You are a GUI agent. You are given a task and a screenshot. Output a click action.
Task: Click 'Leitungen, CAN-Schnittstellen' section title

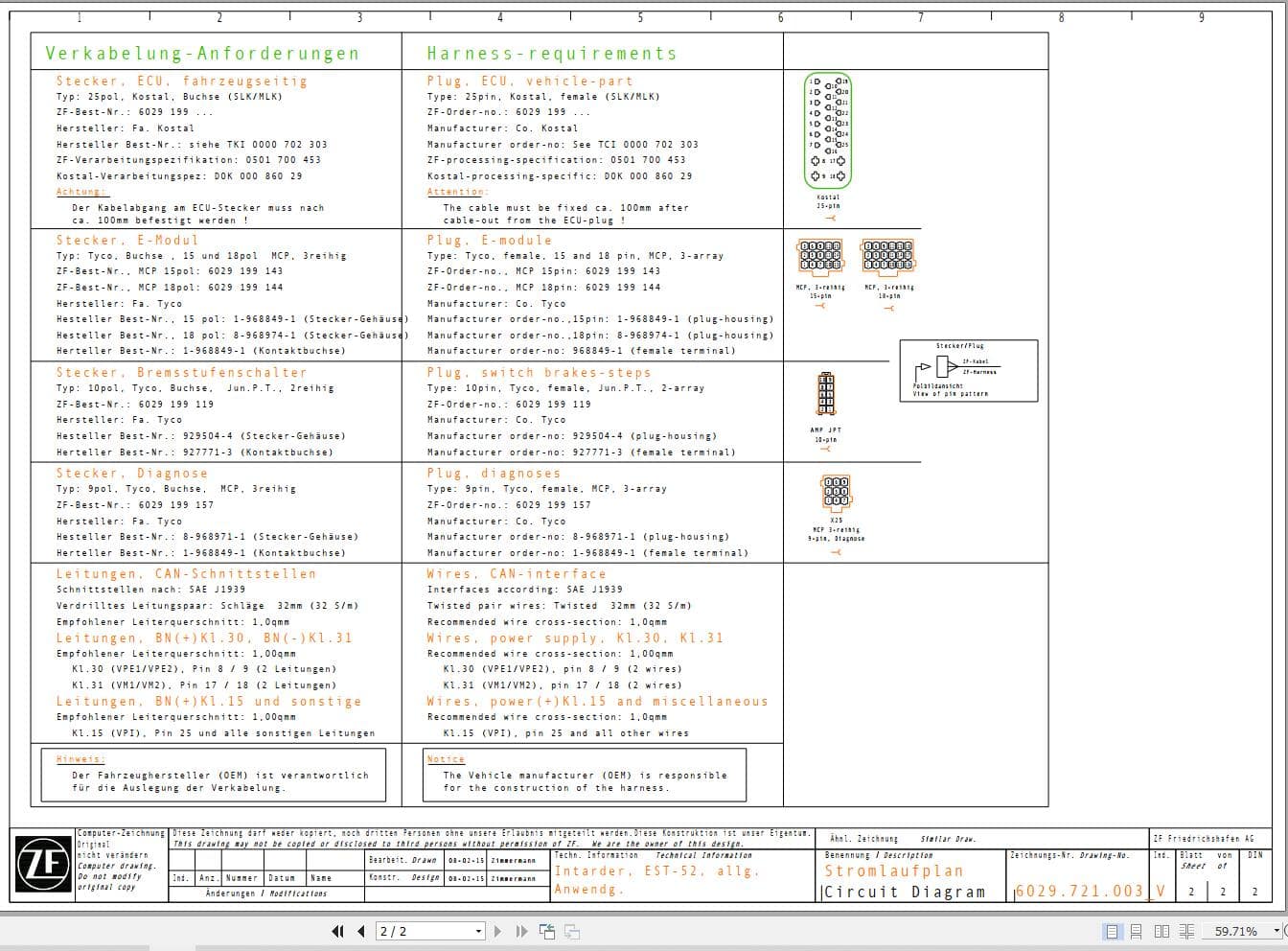pos(186,574)
